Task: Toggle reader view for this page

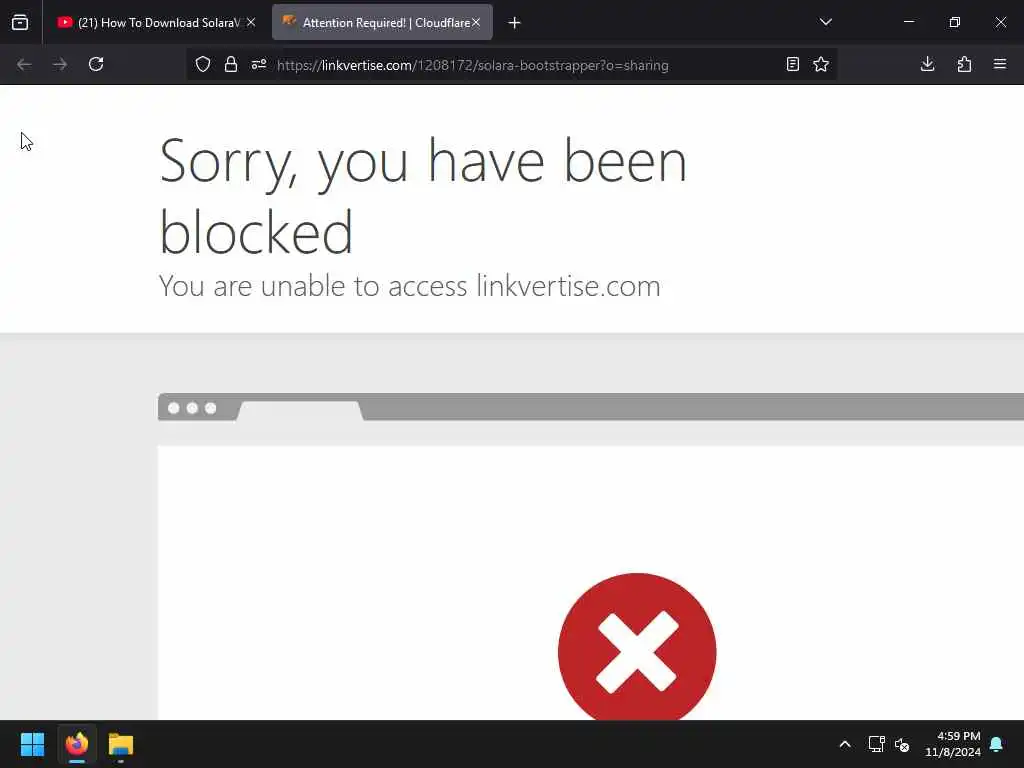Action: pyautogui.click(x=793, y=64)
